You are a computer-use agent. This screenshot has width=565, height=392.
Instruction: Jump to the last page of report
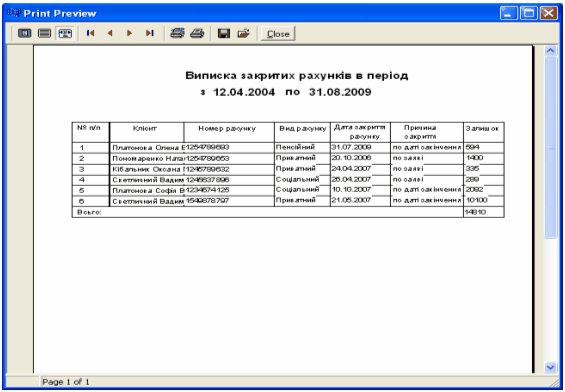tap(150, 34)
